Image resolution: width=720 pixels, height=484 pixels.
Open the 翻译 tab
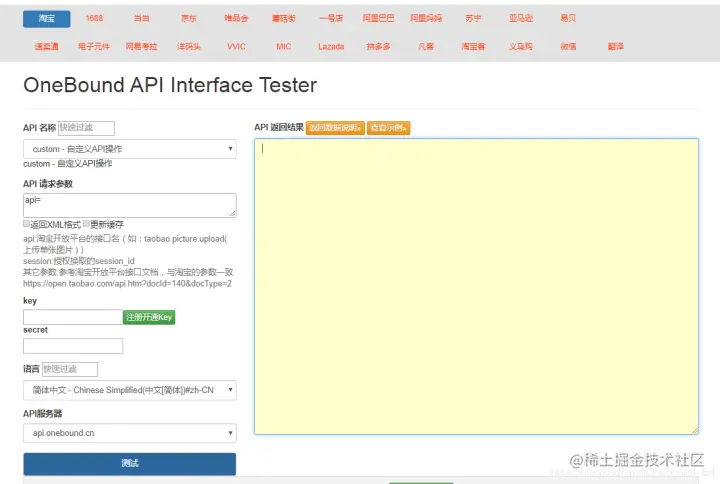615,46
